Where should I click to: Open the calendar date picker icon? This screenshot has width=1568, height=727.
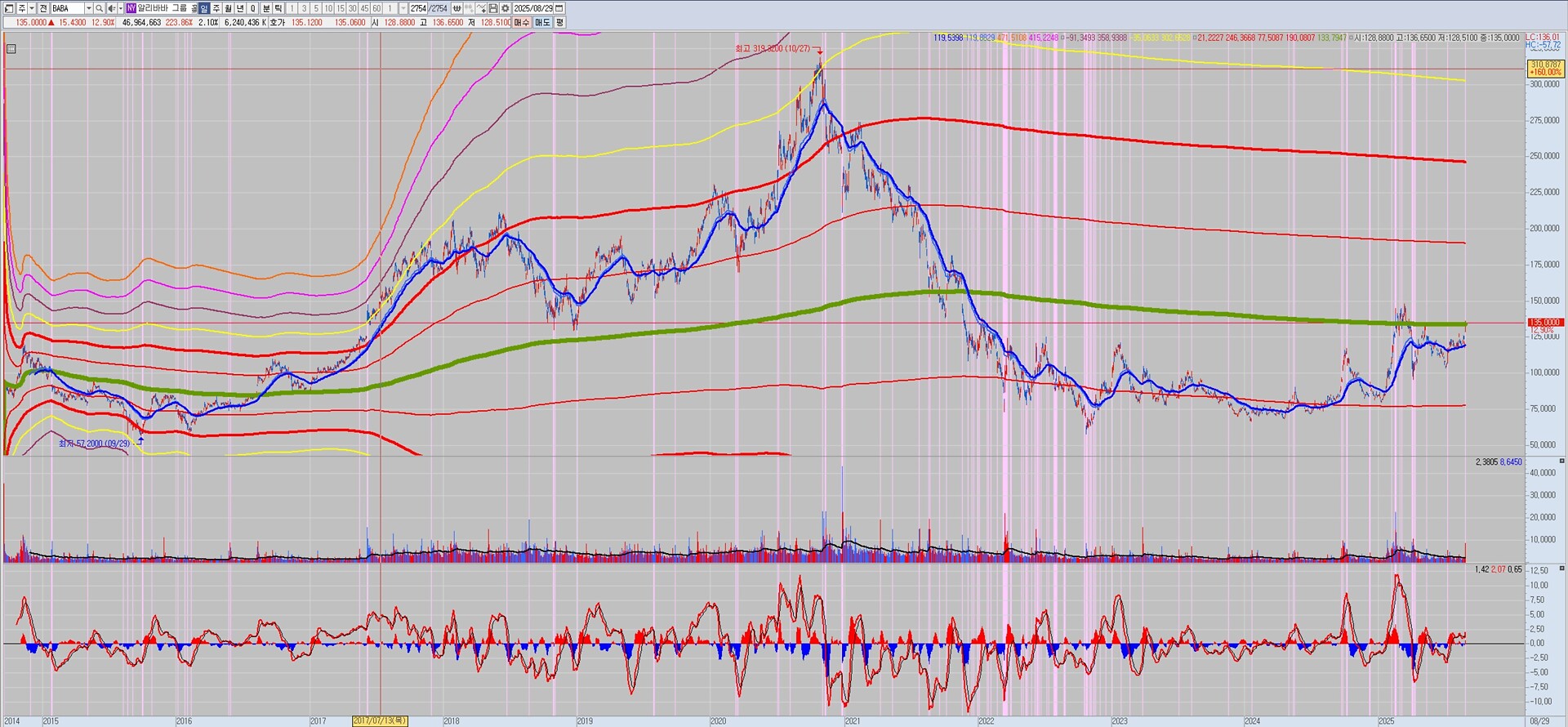click(x=559, y=8)
